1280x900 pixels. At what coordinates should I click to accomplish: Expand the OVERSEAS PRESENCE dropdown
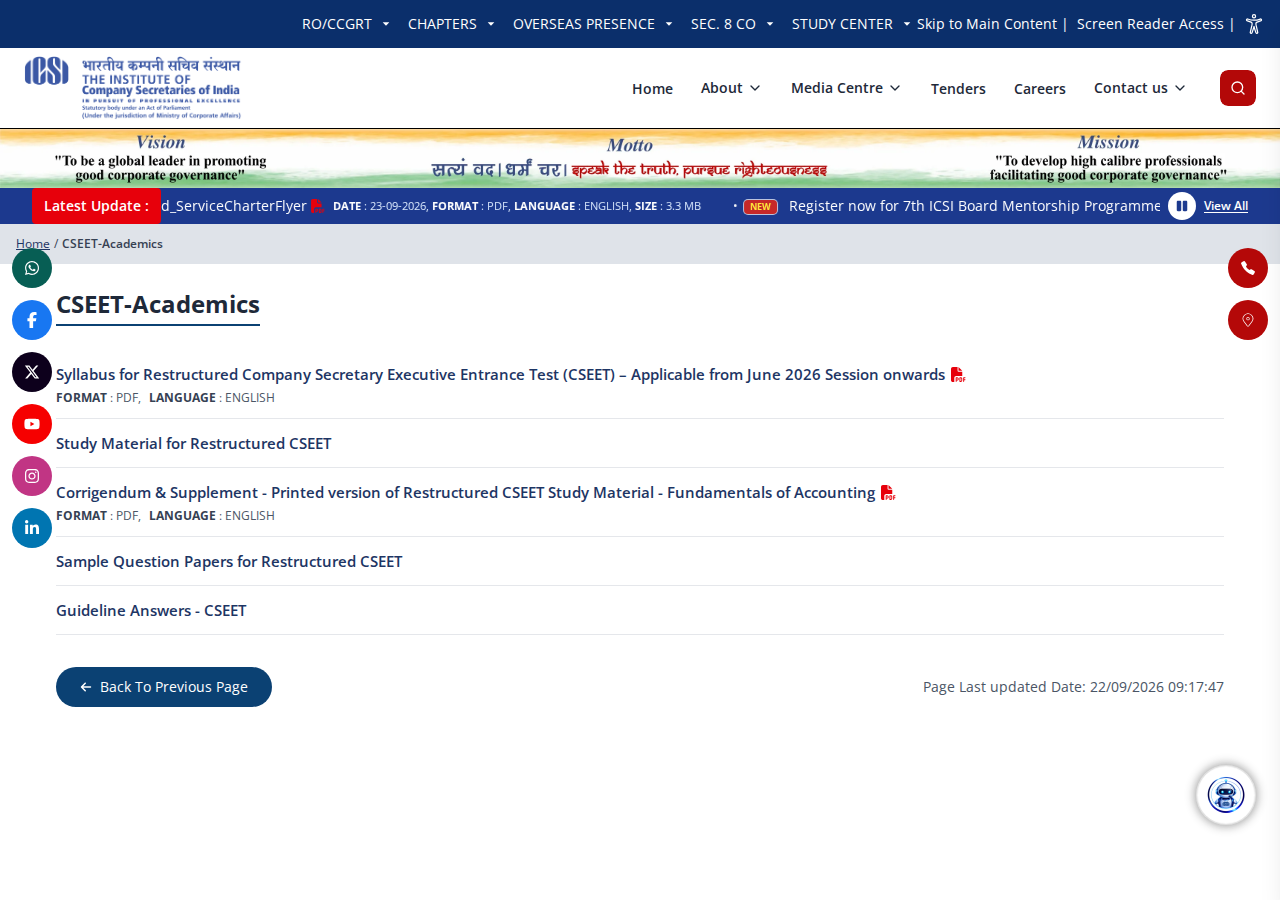tap(593, 24)
